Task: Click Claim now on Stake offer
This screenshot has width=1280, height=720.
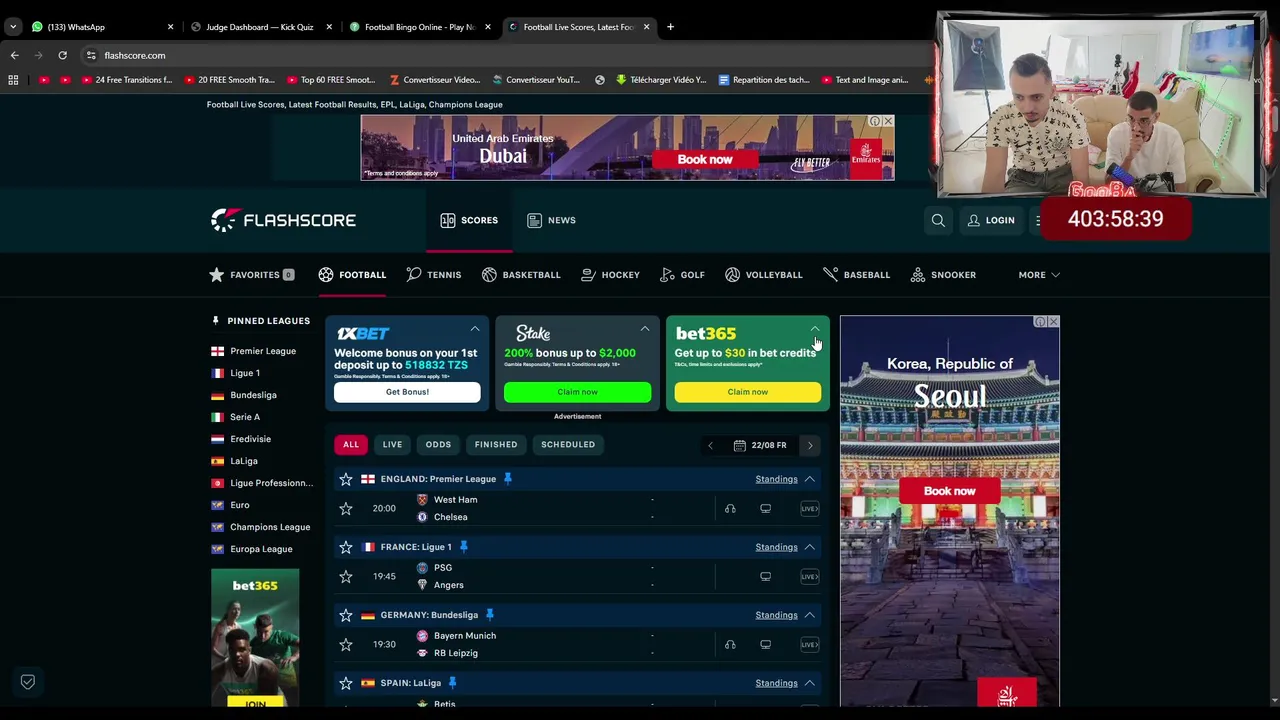Action: 577,392
